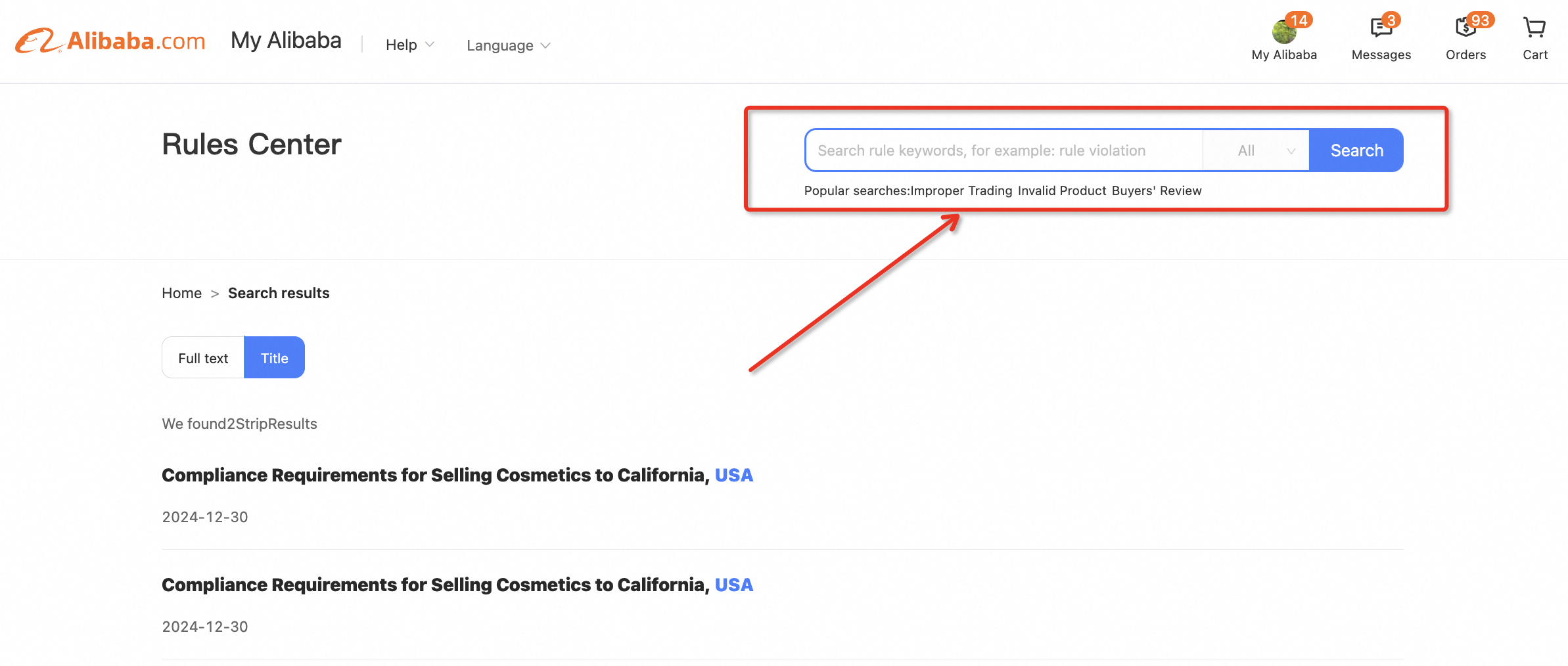Focus the rule keywords search field
The height and width of the screenshot is (666, 1568).
[1005, 150]
